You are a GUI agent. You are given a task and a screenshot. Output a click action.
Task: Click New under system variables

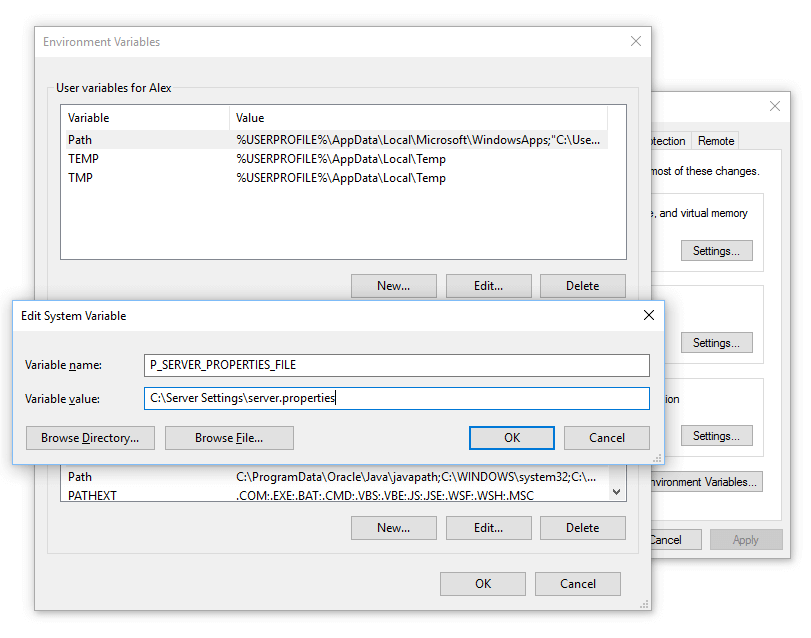pos(393,528)
